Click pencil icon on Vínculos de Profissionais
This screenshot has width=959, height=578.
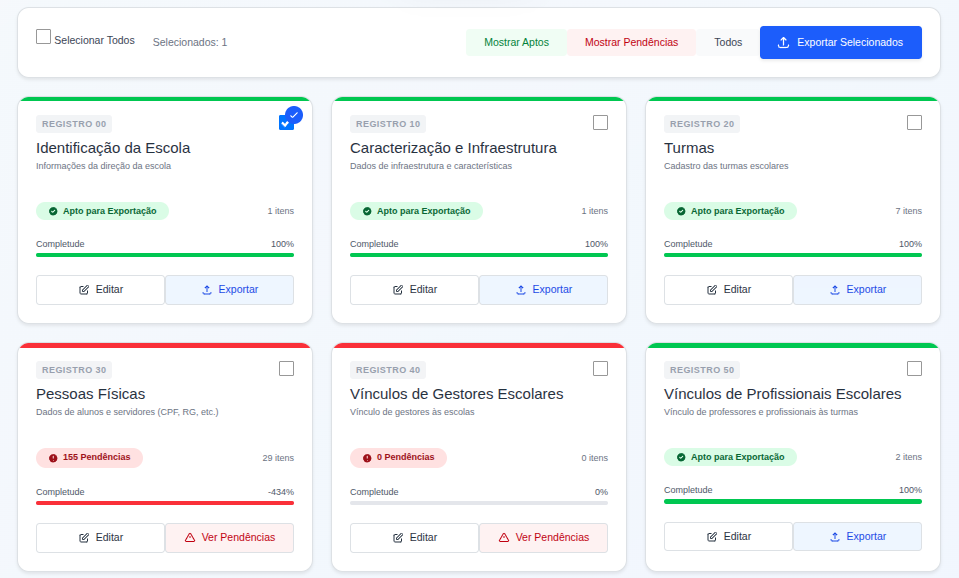pos(712,537)
